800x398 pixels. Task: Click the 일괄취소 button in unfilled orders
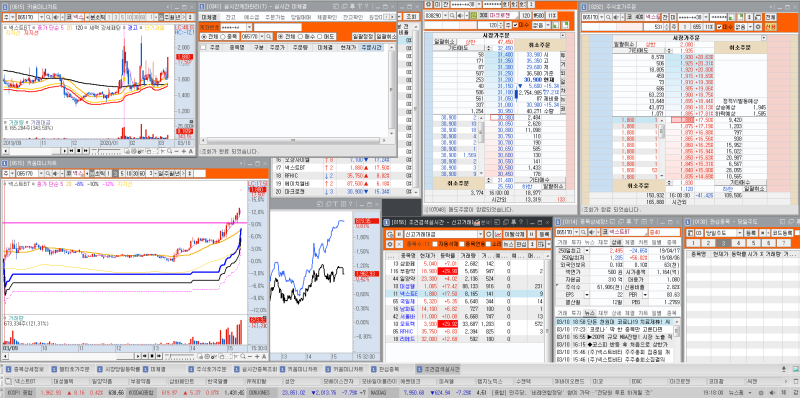click(x=386, y=37)
